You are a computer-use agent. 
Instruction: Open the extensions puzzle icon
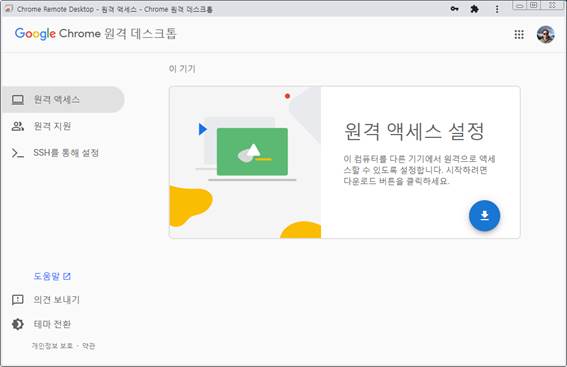474,9
